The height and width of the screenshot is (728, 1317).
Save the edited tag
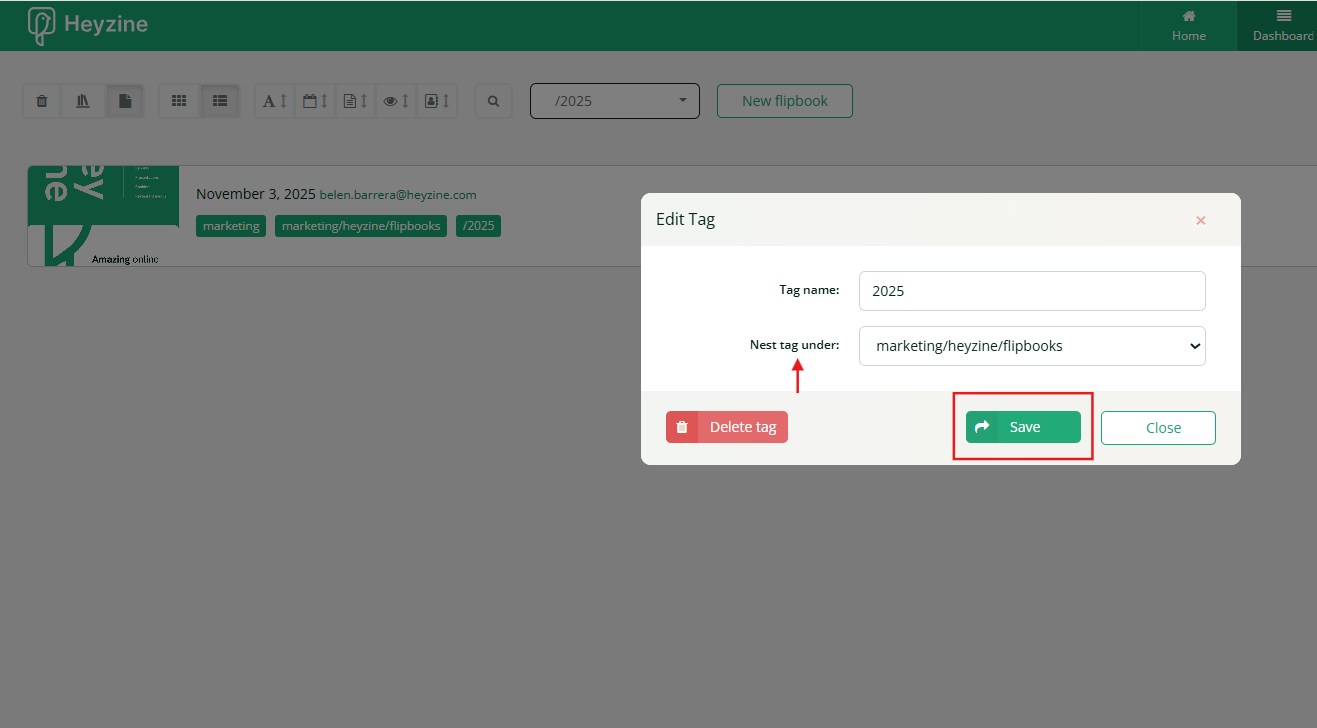tap(1023, 427)
